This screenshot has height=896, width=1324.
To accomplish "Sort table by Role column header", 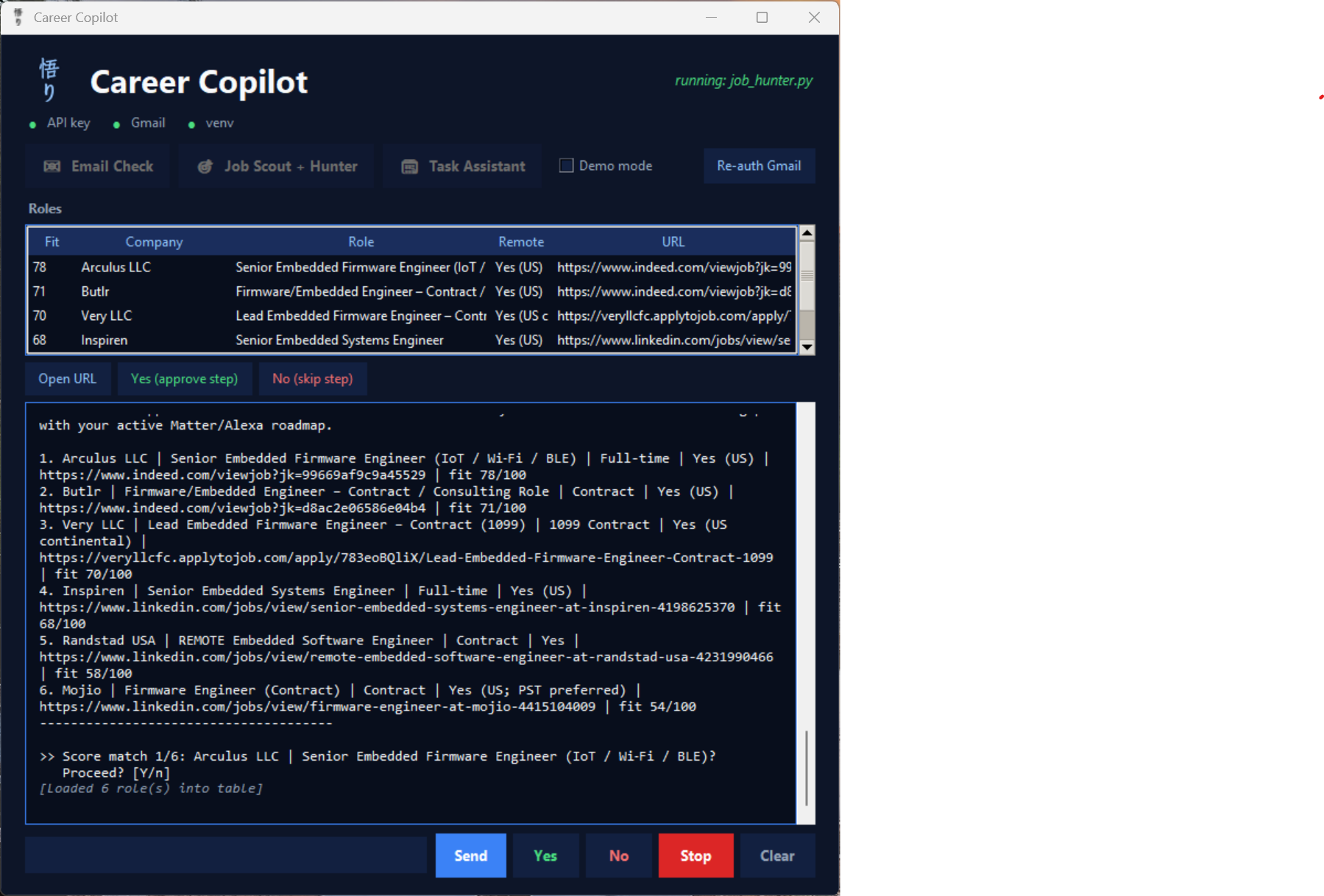I will (361, 241).
